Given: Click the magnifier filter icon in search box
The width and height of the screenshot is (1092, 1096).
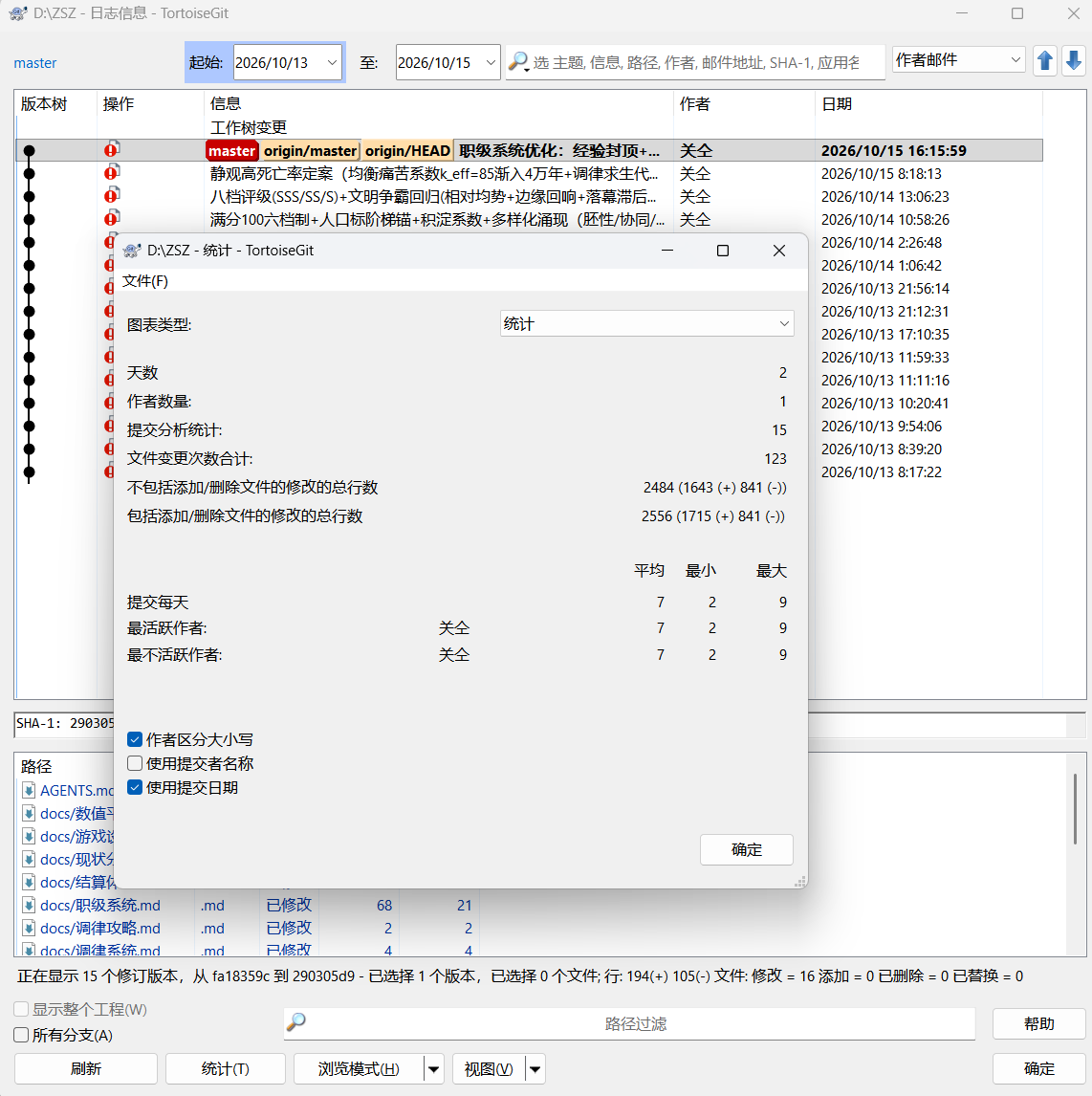Looking at the screenshot, I should [x=517, y=61].
